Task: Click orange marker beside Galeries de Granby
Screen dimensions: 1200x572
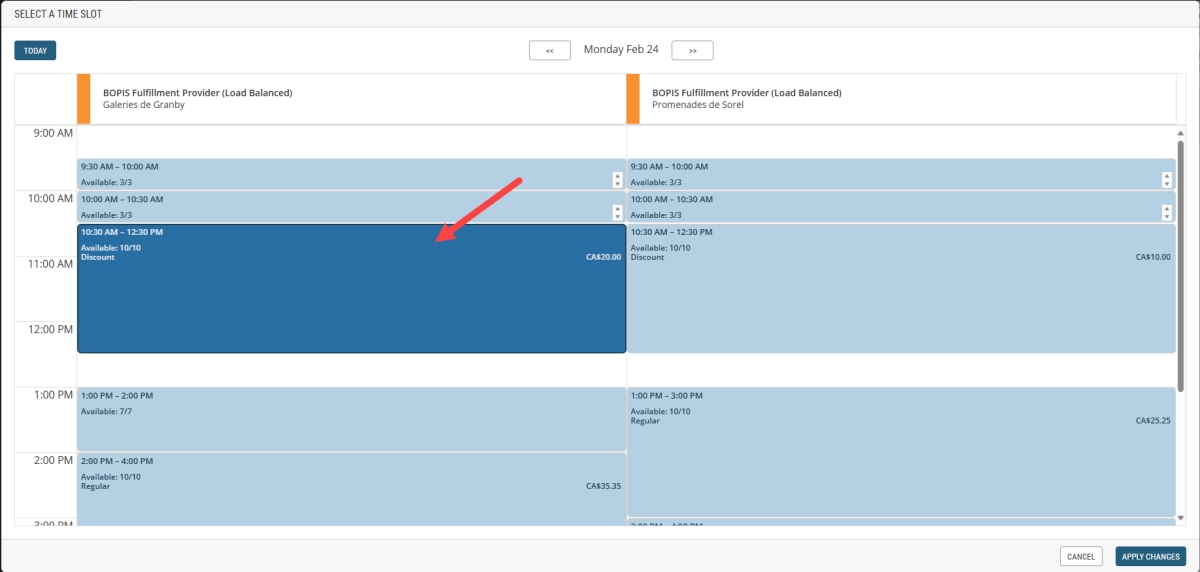Action: coord(83,99)
